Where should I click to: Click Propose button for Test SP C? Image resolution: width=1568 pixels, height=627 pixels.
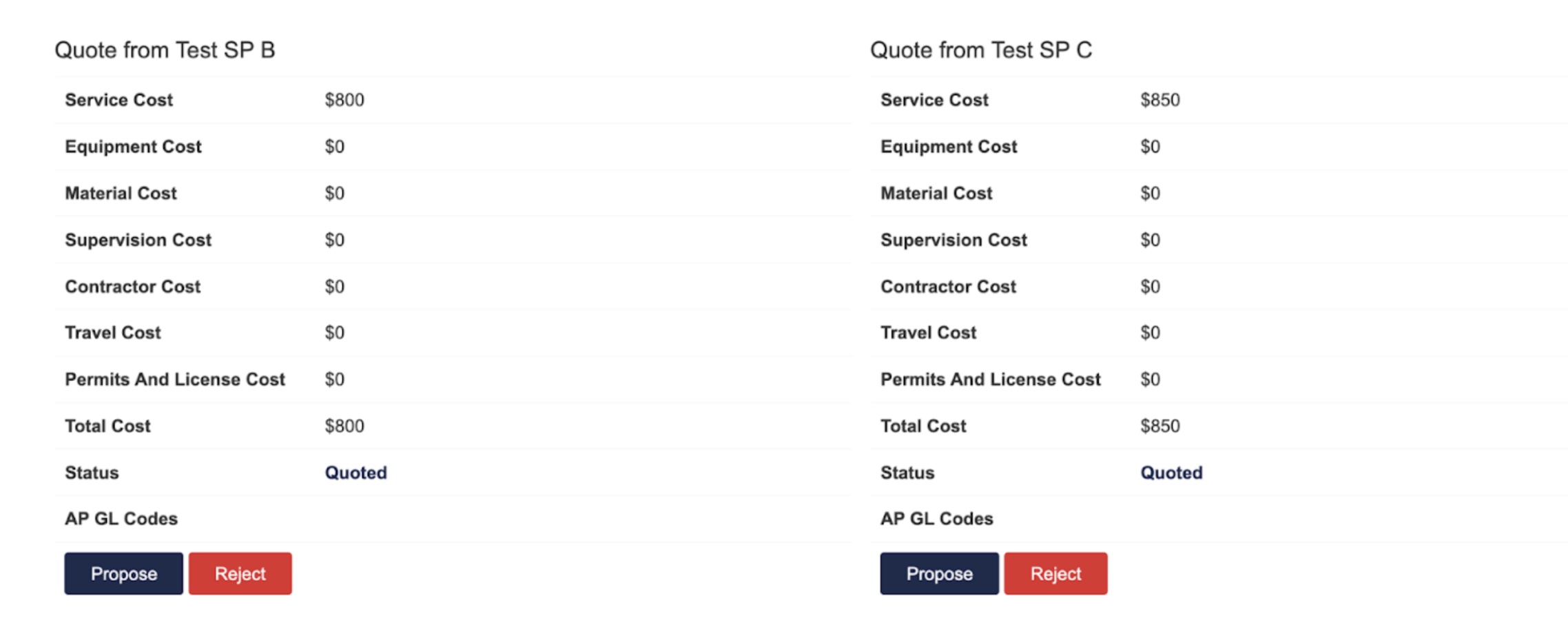pos(939,573)
